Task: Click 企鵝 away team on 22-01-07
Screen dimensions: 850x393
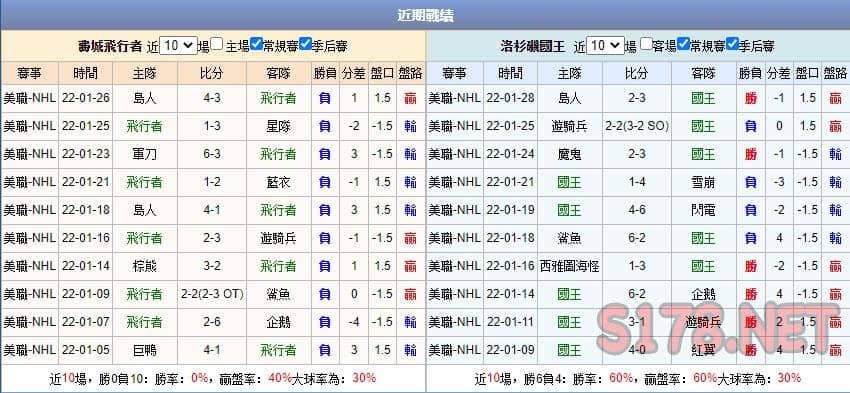Action: (x=278, y=322)
